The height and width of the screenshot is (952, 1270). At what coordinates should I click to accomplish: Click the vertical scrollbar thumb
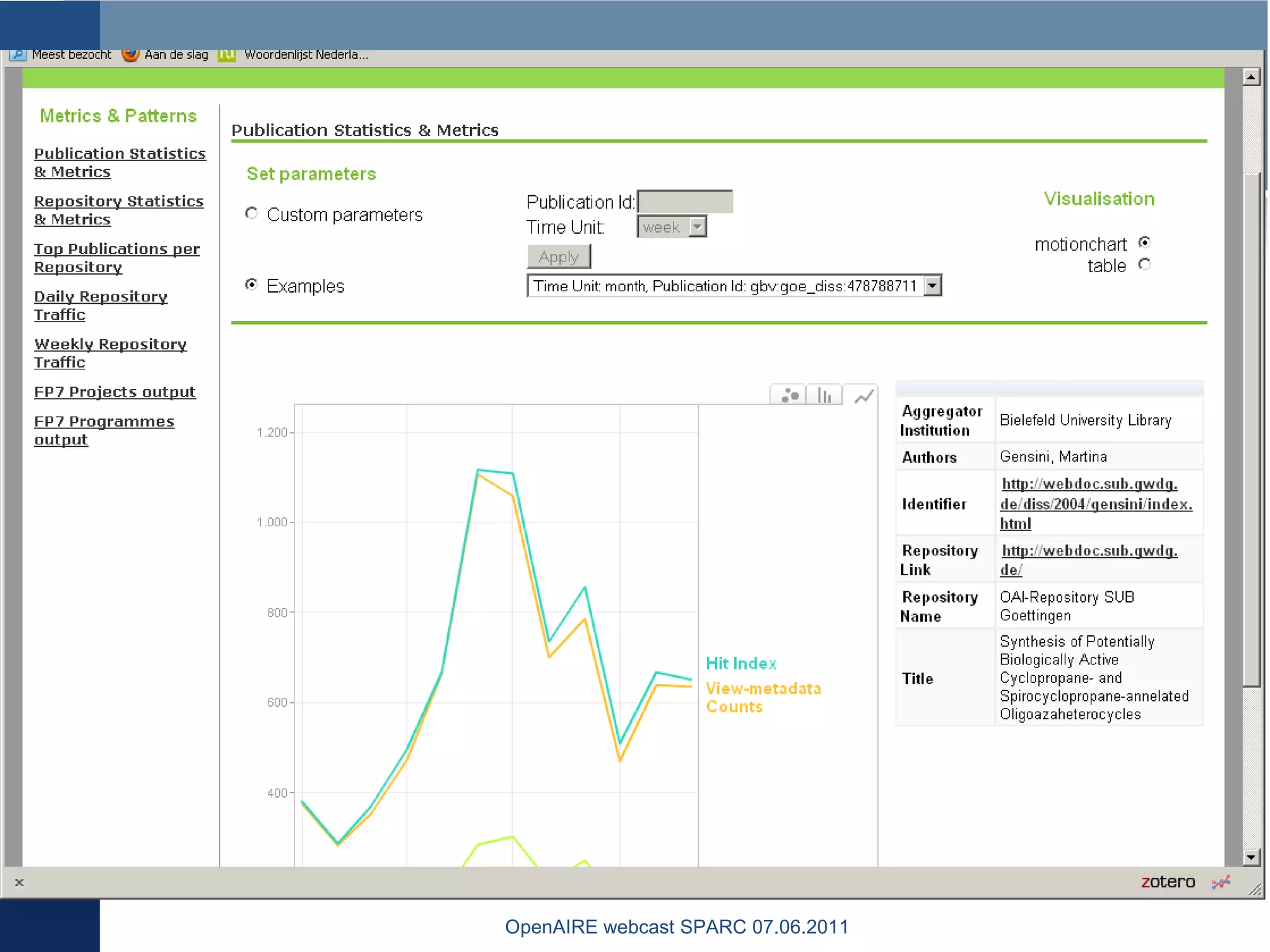1251,430
